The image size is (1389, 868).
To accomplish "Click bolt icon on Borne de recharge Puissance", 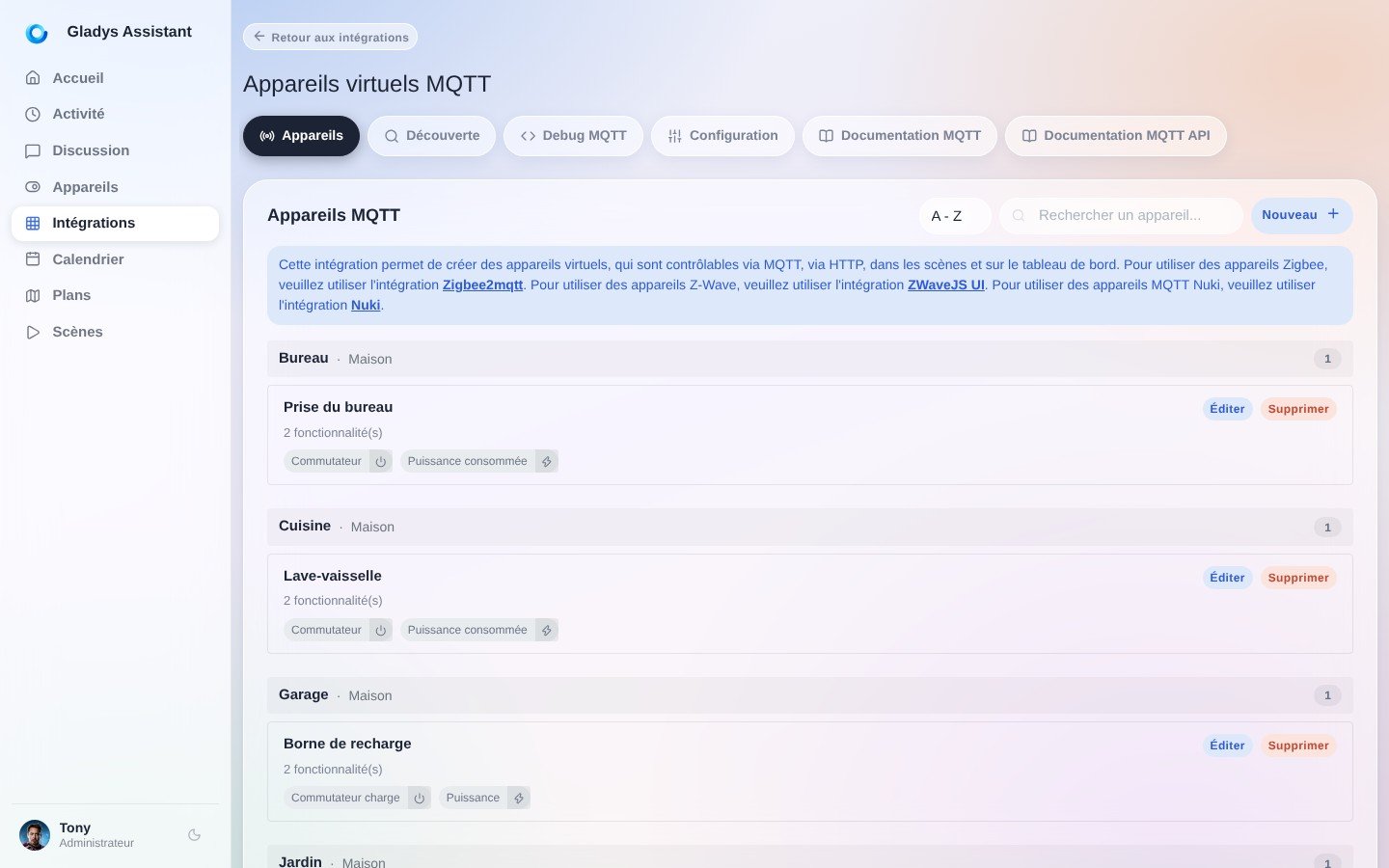I will 519,799.
